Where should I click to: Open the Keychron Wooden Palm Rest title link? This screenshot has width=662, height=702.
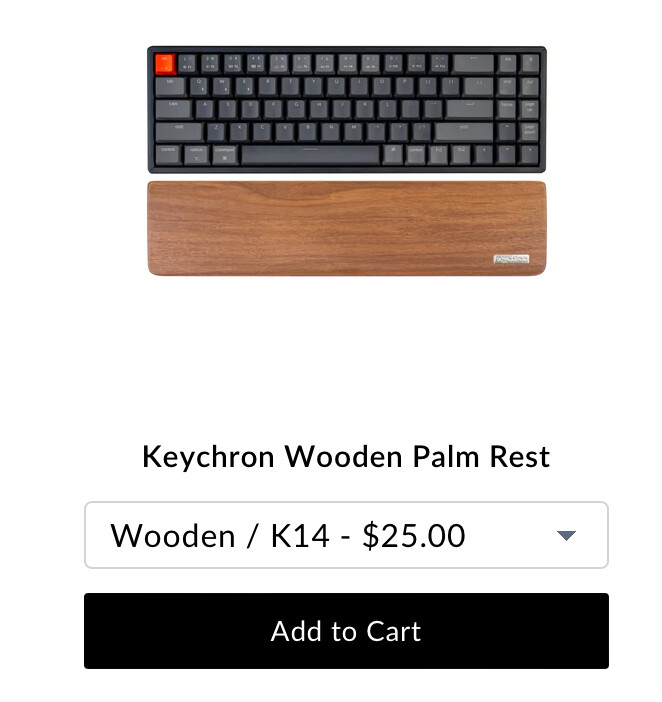pos(346,457)
